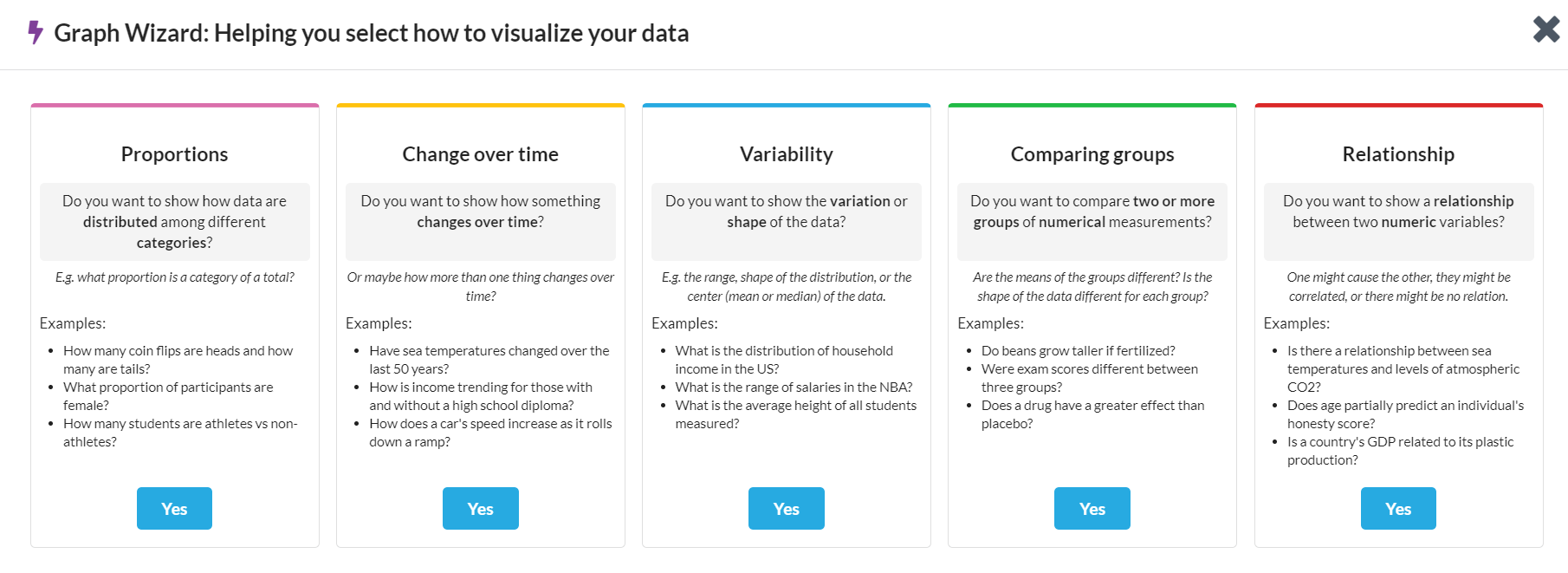Select the Comparing groups heading
Screen dimensions: 1568x573
tap(1092, 153)
